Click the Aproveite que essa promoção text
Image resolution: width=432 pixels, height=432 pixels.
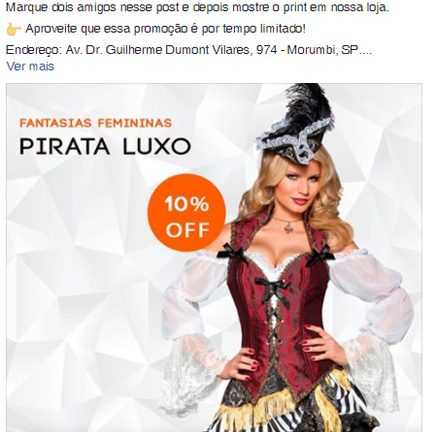click(165, 29)
